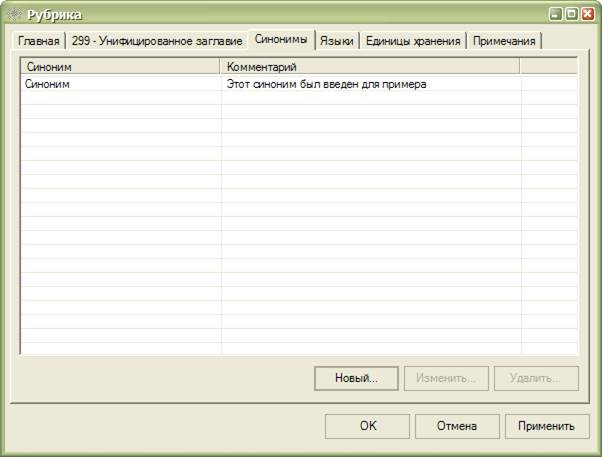
Task: Confirm the dialog with OK
Action: 367,426
